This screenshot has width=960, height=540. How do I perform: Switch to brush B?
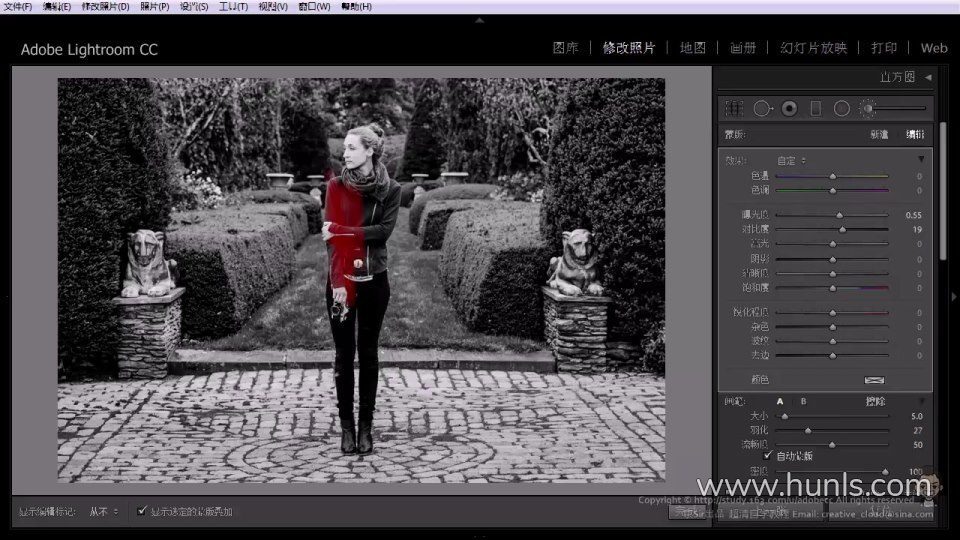tap(802, 401)
